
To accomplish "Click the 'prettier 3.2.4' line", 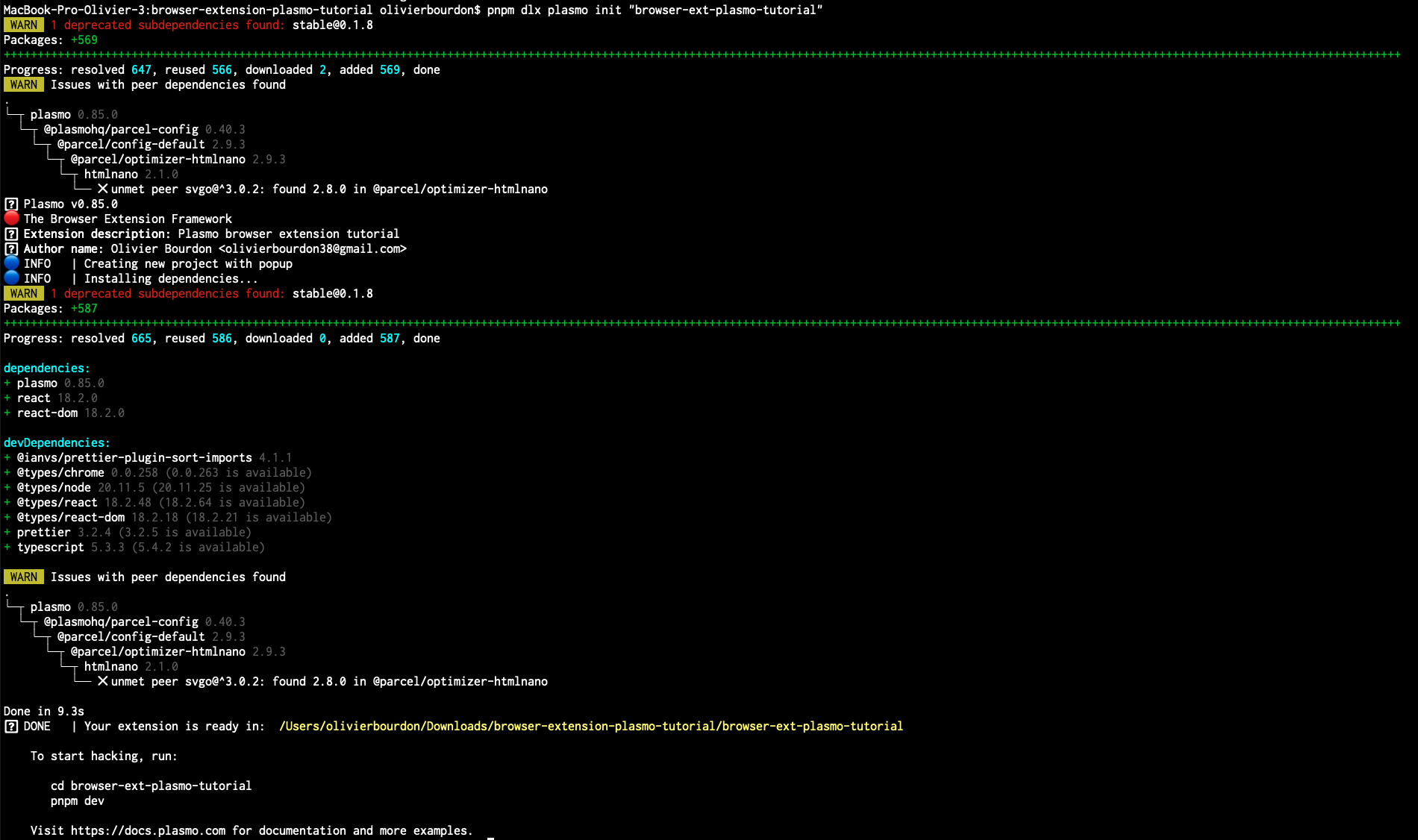I will pos(128,532).
